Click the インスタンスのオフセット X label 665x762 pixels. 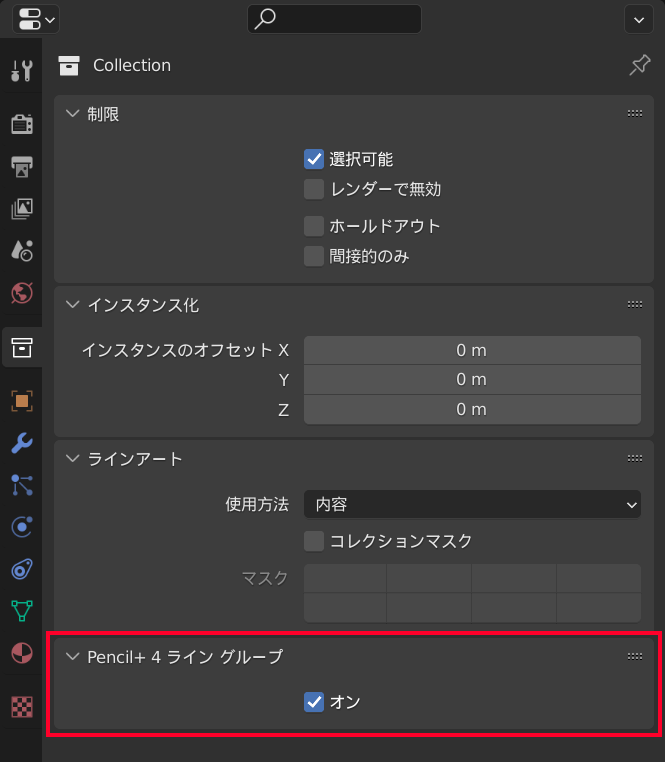click(185, 350)
